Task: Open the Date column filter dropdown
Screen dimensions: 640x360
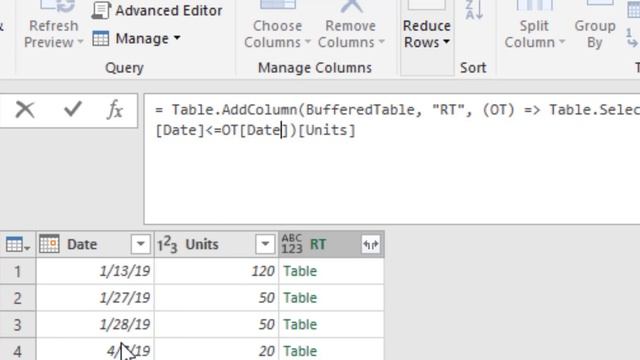Action: click(x=141, y=244)
